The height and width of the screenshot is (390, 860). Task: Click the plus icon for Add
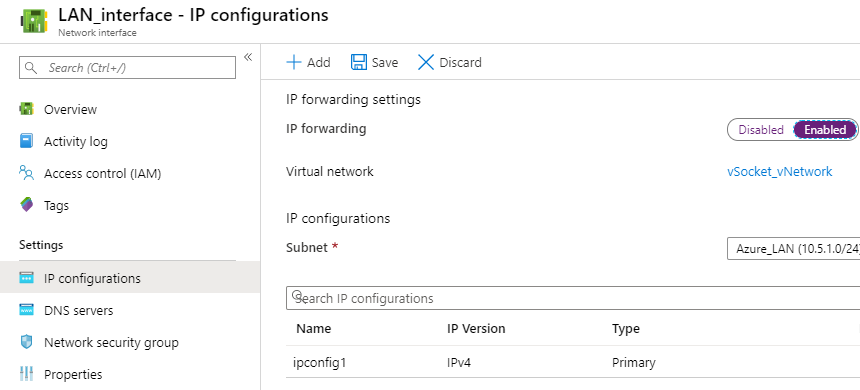click(294, 62)
